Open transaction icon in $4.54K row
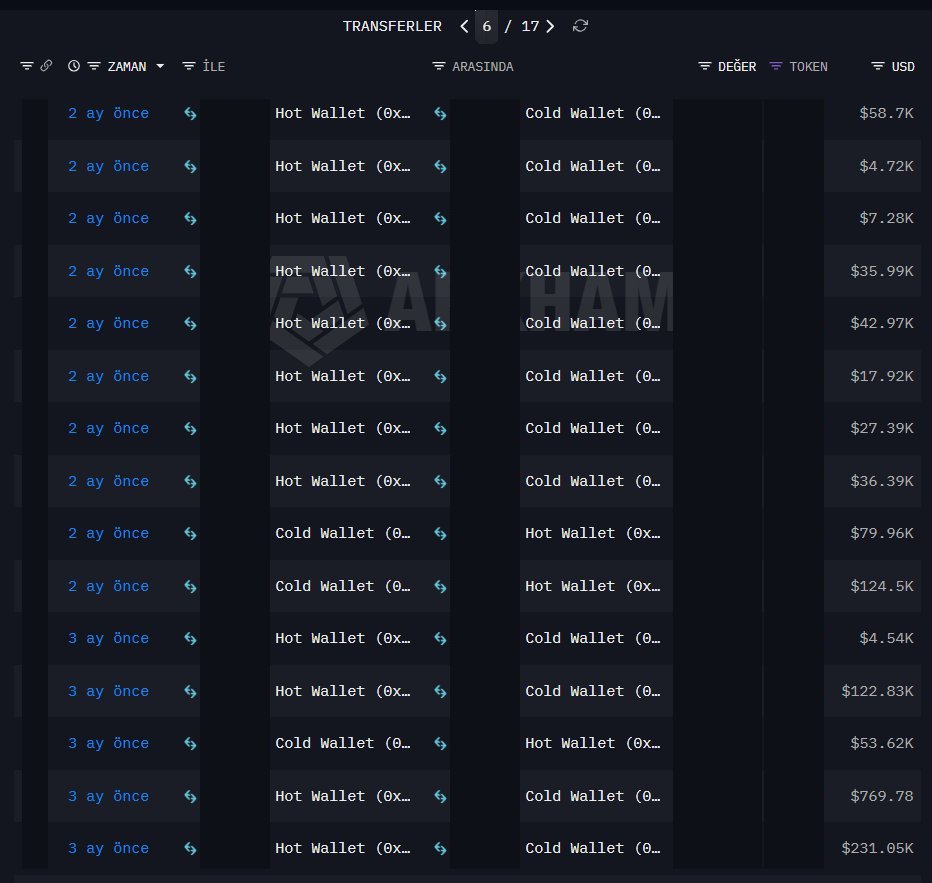The height and width of the screenshot is (883, 932). click(x=190, y=639)
